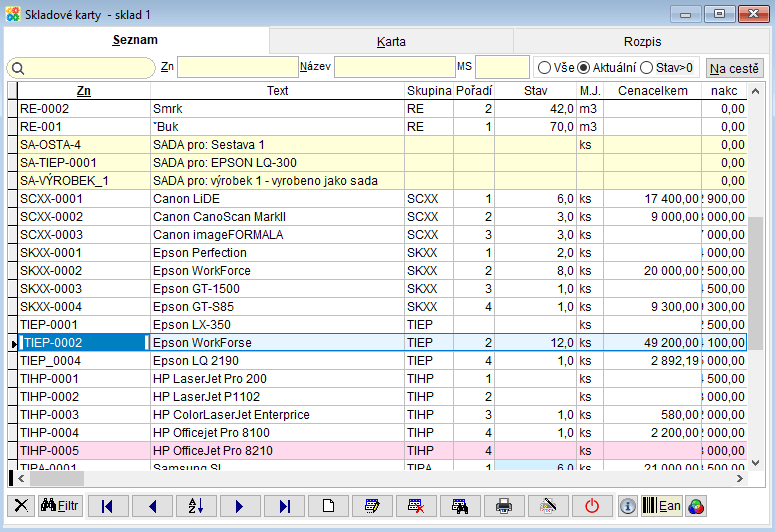
Task: Click SADA pro: EPSON LQ-300 cell
Action: [x=277, y=163]
